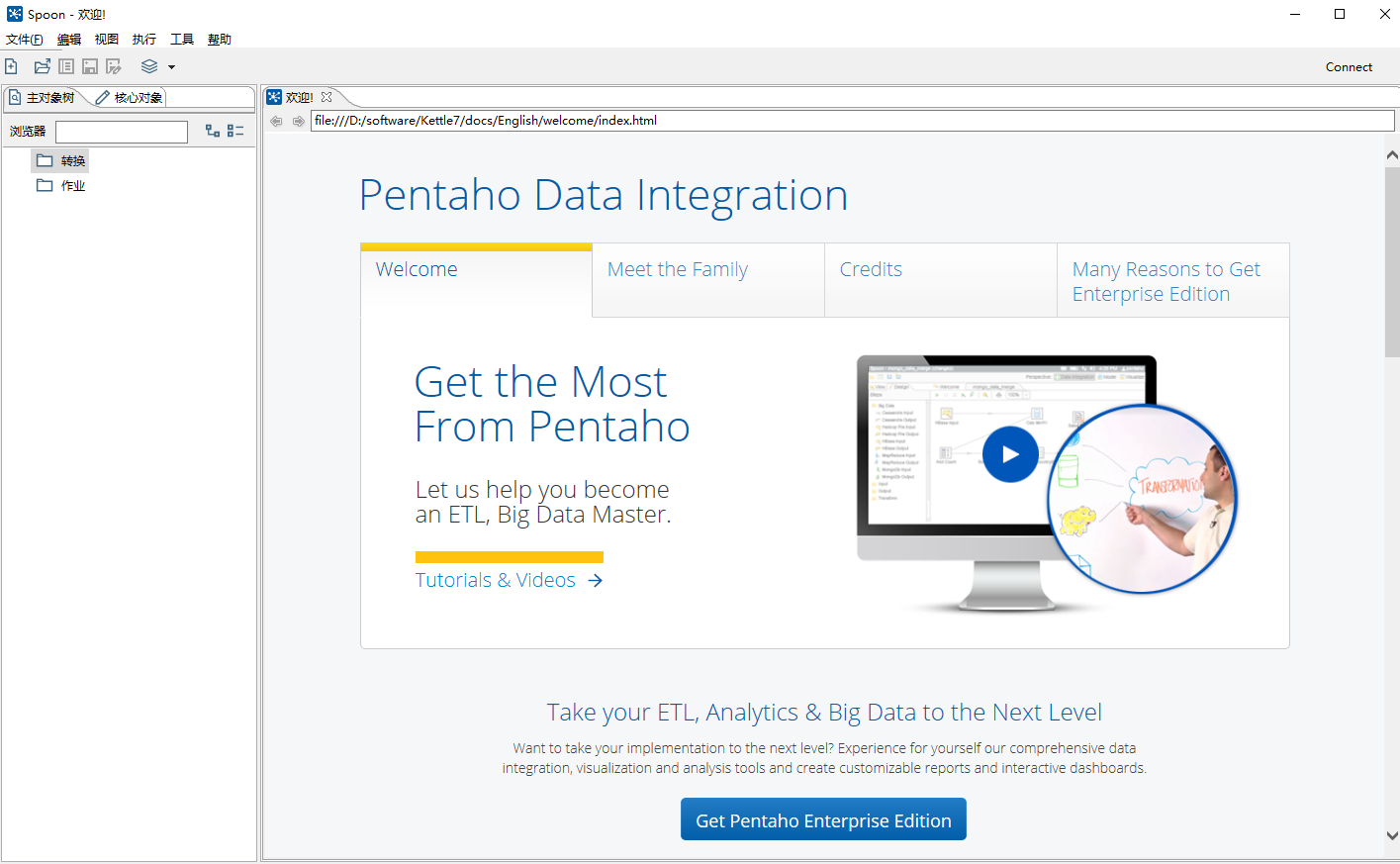The width and height of the screenshot is (1400, 864).
Task: Click the Explore repository toolbar icon
Action: click(66, 66)
